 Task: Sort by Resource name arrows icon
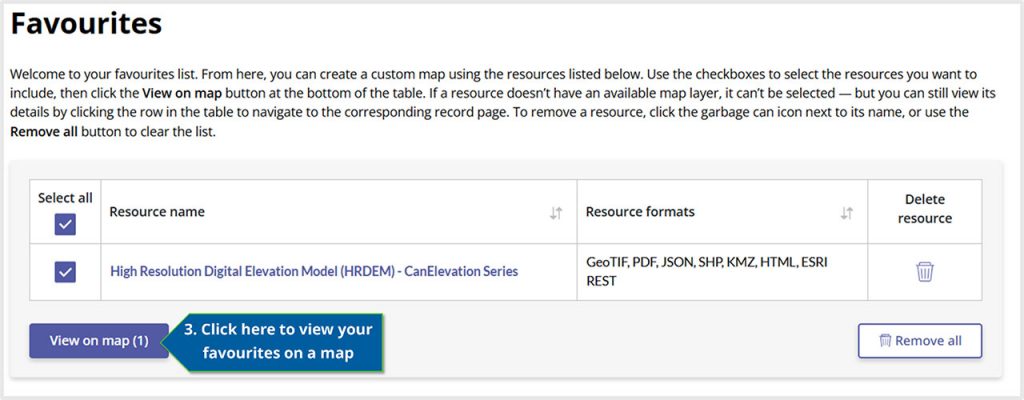pyautogui.click(x=557, y=213)
